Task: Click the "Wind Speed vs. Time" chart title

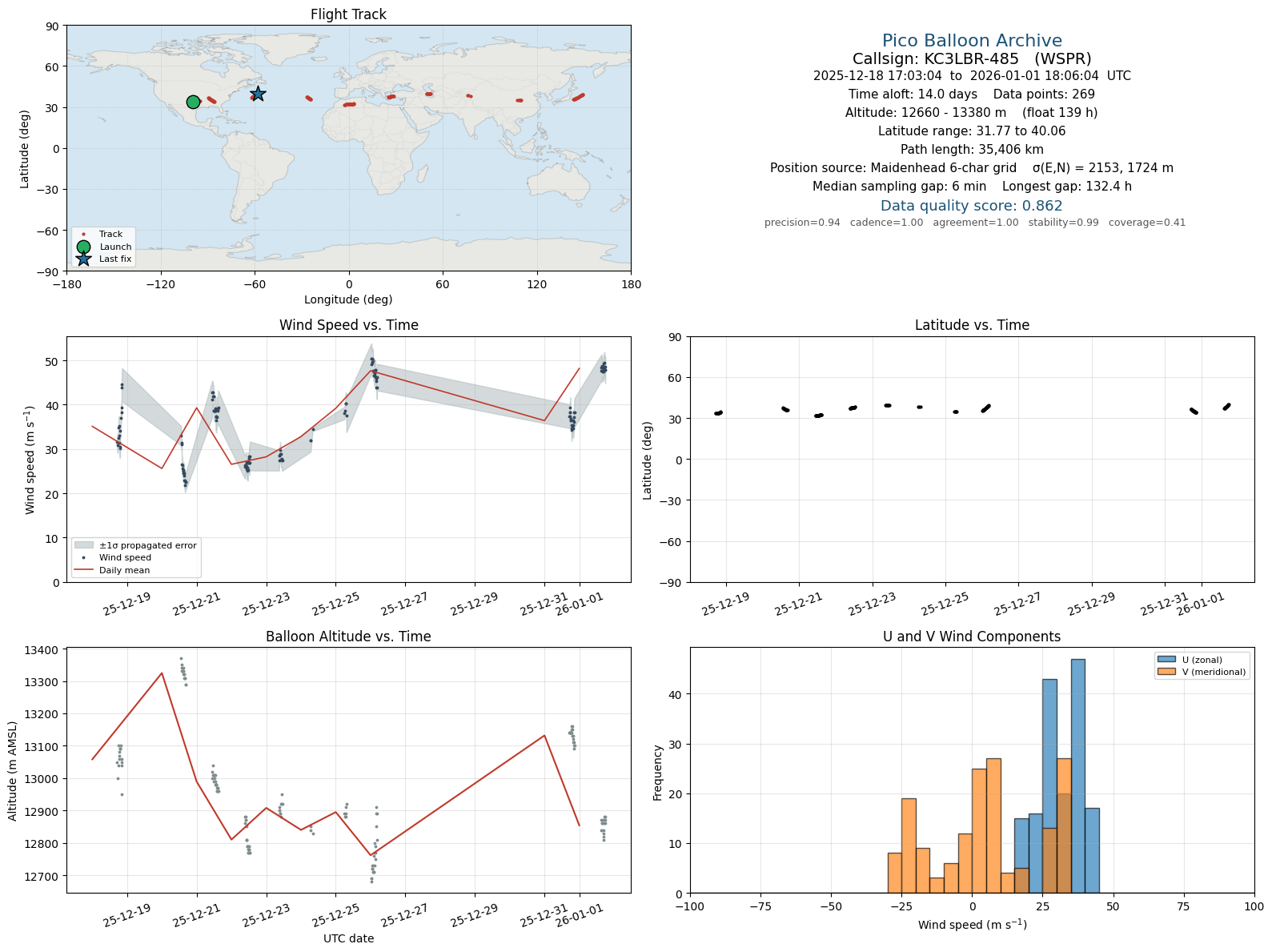Action: 348,325
